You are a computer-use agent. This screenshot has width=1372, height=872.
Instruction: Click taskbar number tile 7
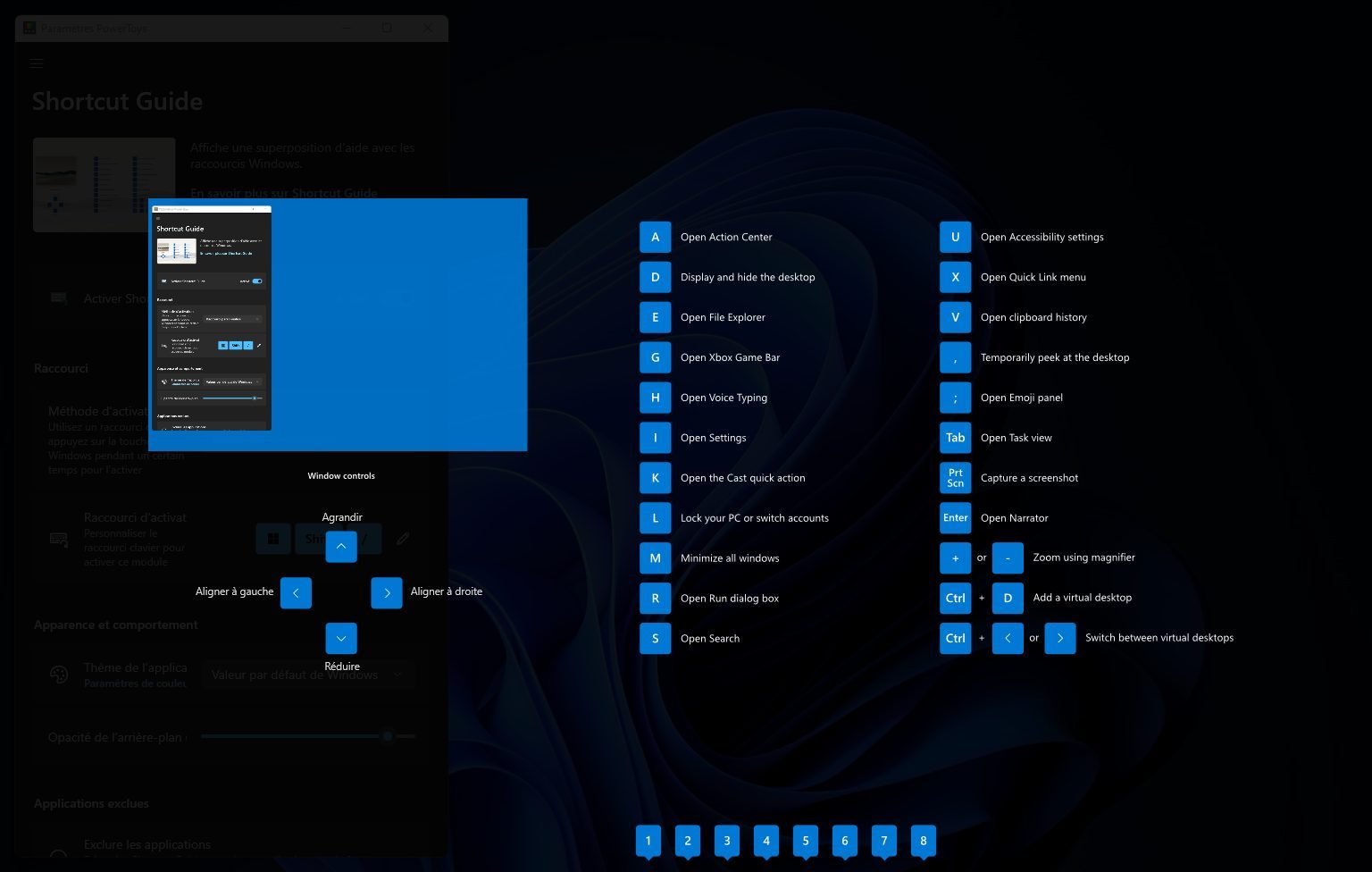tap(884, 841)
